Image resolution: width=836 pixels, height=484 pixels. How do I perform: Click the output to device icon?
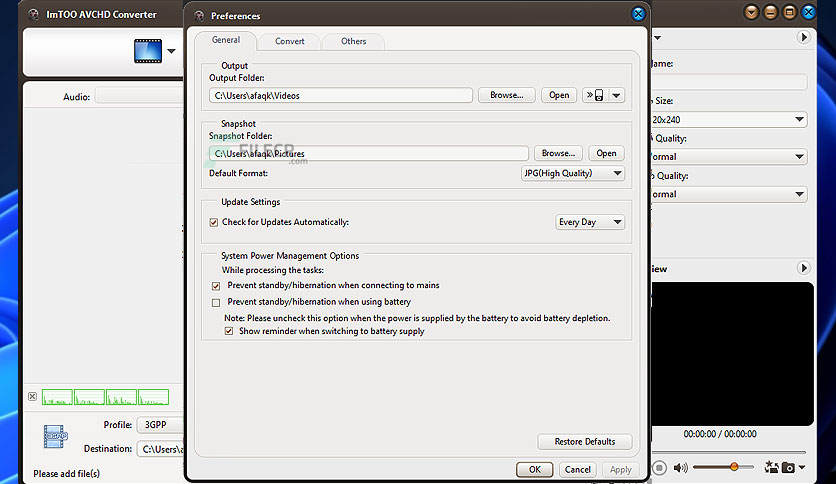point(595,95)
